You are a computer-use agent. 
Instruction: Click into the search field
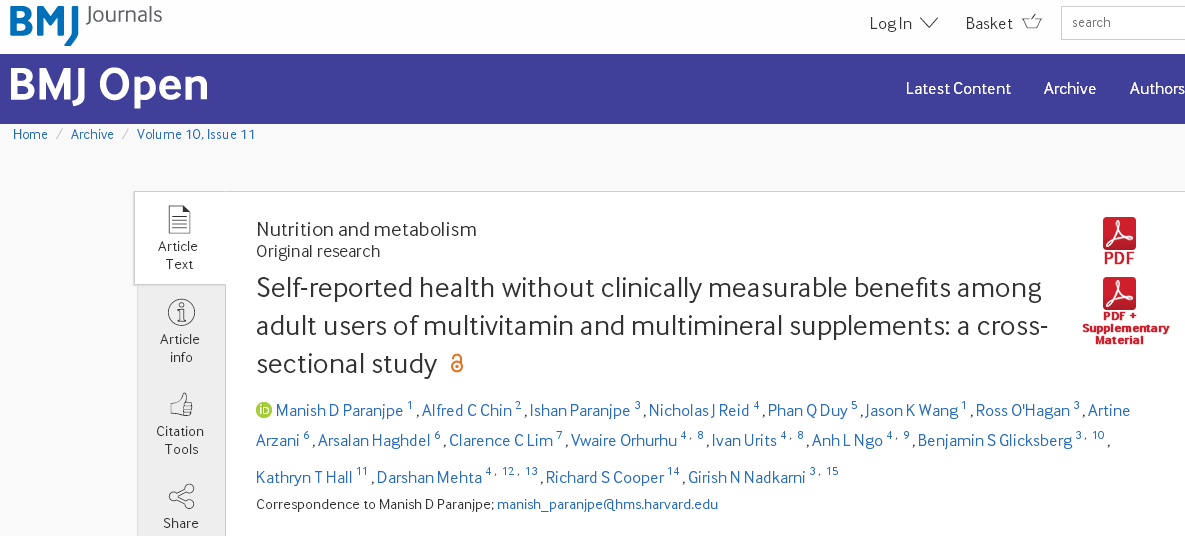click(x=1123, y=23)
